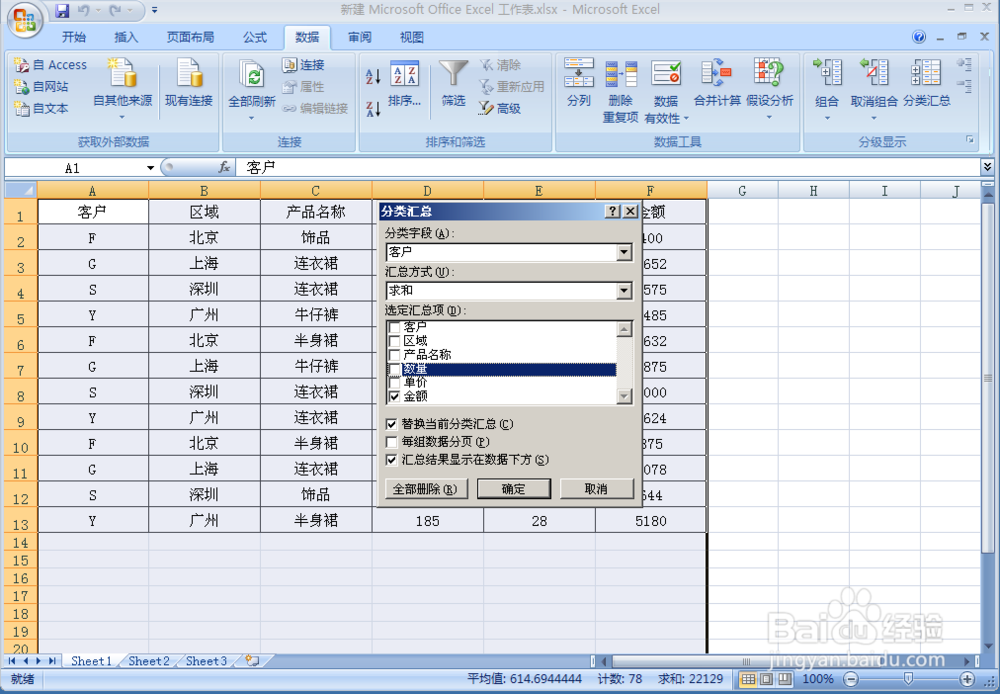Open existing connections (现有连接)
Image resolution: width=1000 pixels, height=694 pixels.
[x=189, y=82]
